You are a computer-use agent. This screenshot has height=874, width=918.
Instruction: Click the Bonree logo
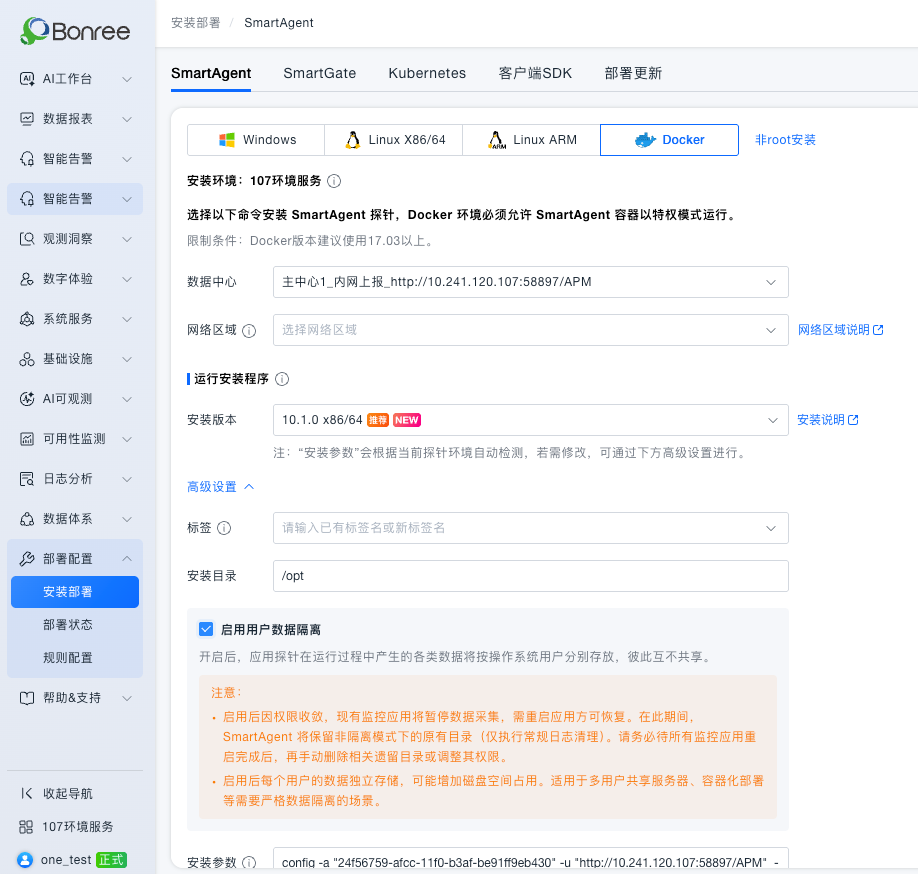[x=75, y=30]
